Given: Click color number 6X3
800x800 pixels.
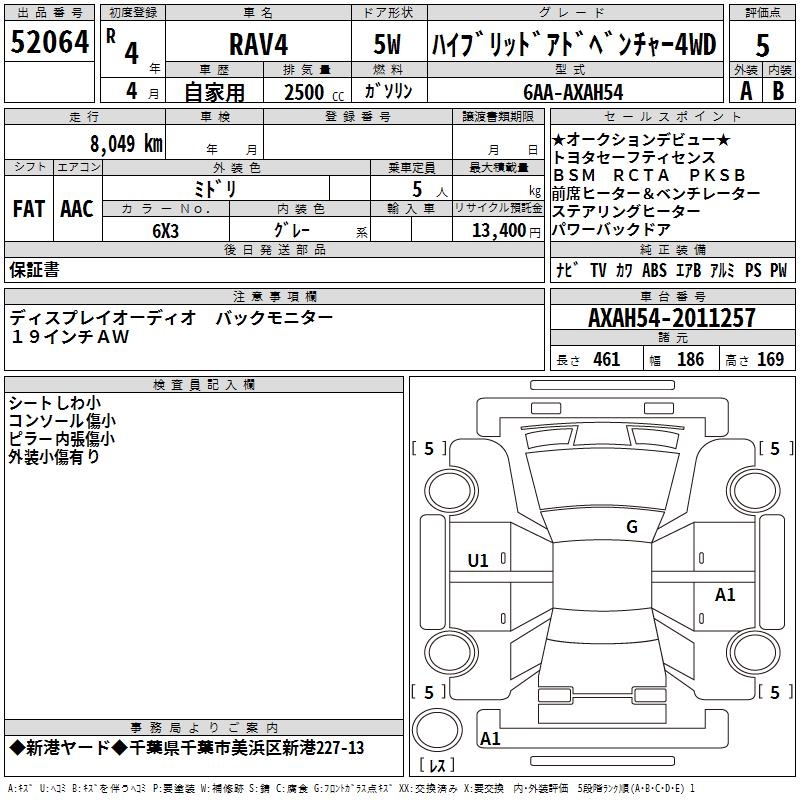Looking at the screenshot, I should click(x=165, y=231).
